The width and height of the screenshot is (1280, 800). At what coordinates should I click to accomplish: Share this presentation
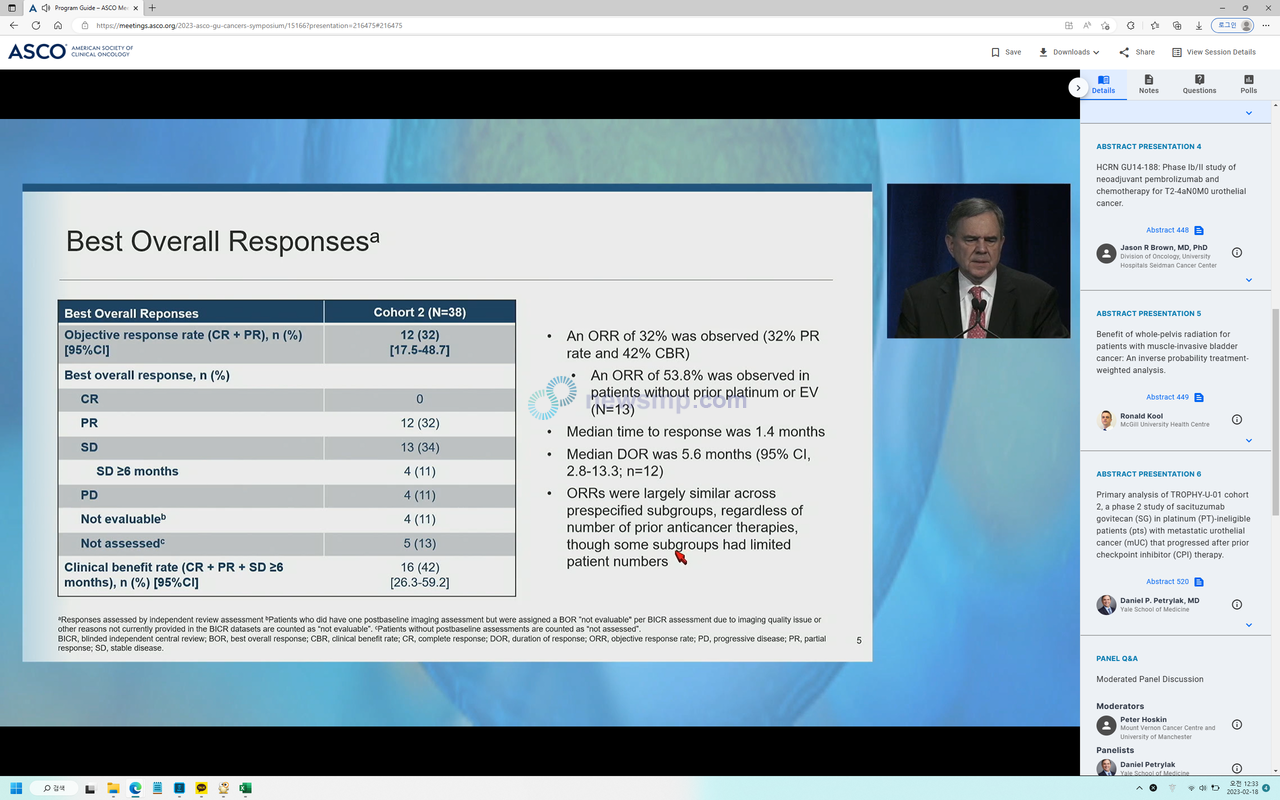1137,52
